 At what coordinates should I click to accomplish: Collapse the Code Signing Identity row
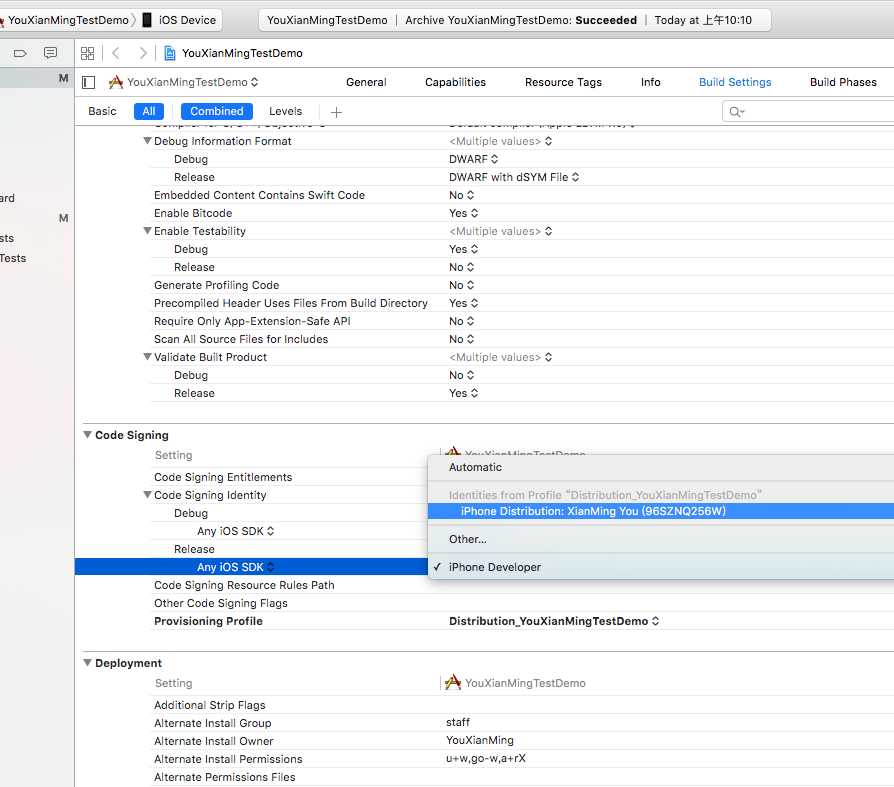pos(147,495)
